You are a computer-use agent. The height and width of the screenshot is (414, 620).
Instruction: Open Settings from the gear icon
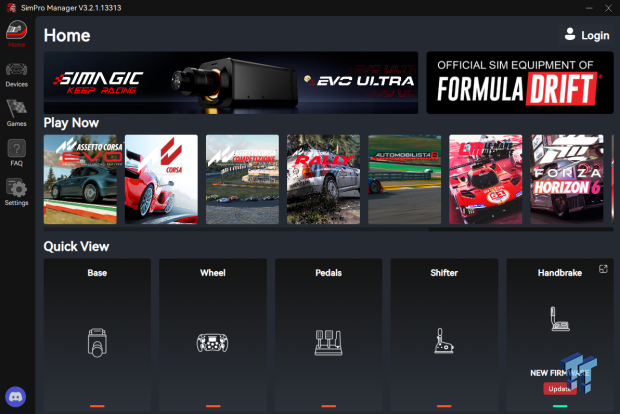tap(16, 192)
